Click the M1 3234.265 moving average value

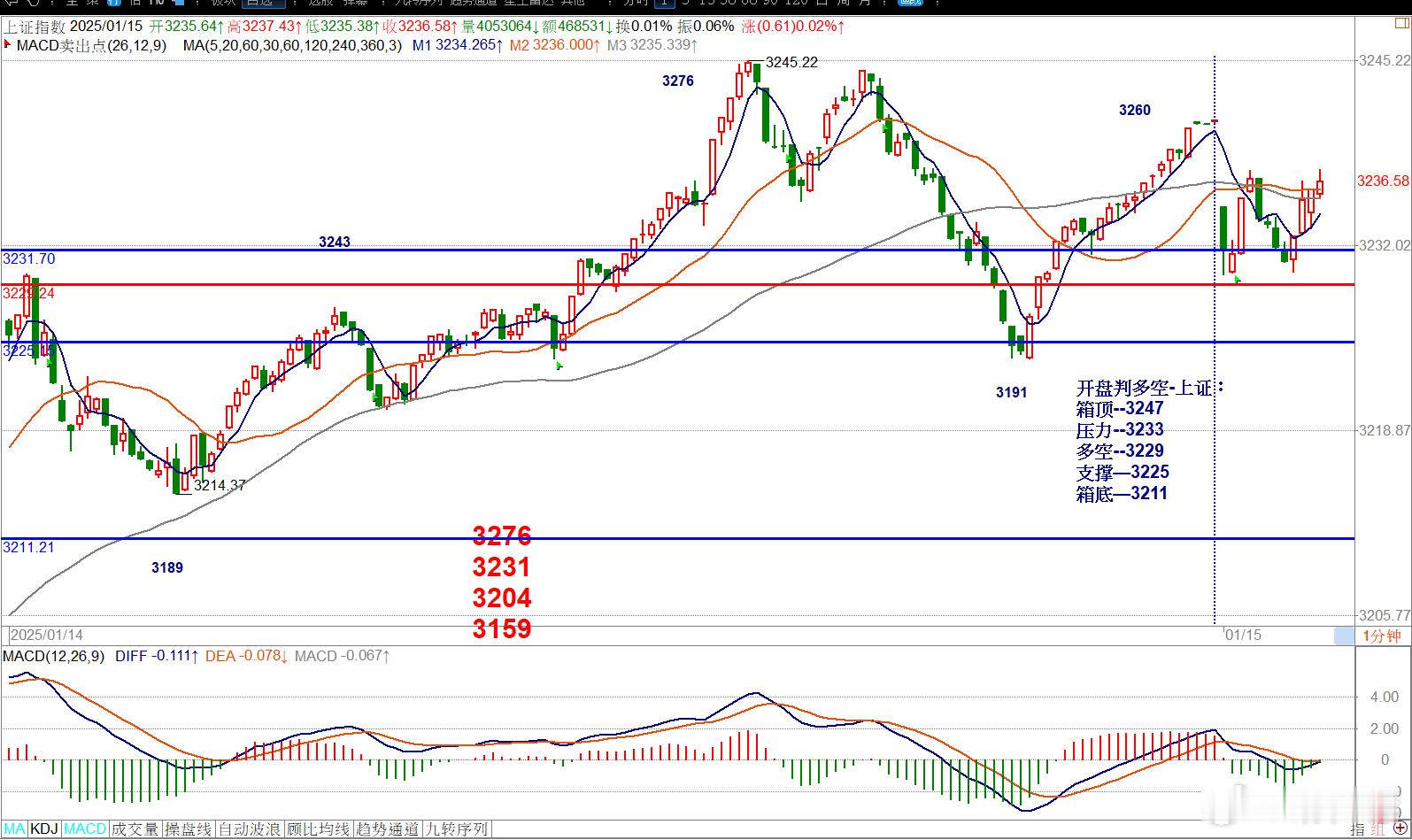tap(459, 44)
